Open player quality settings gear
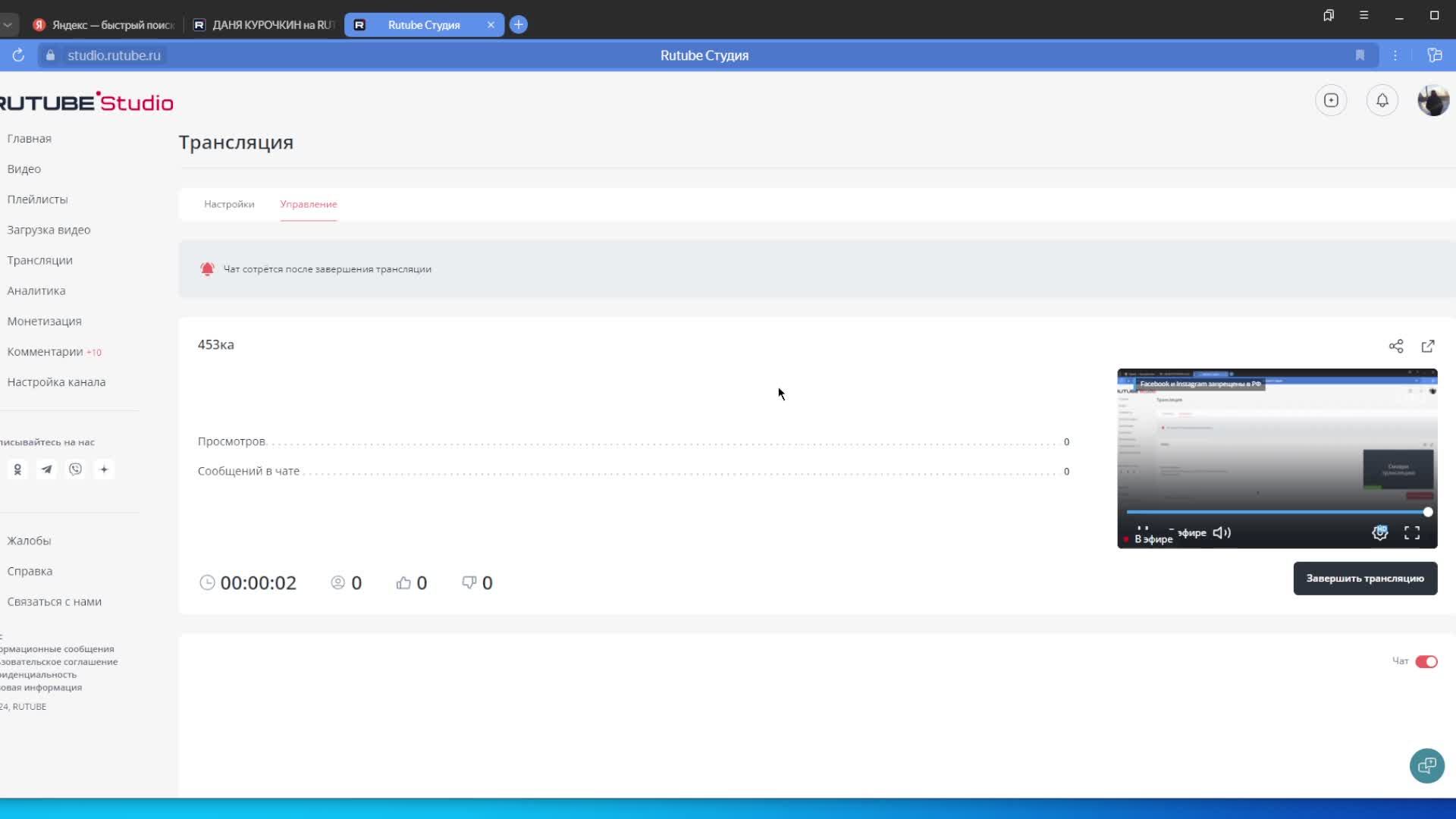Screen dimensions: 1456x819 [1379, 533]
